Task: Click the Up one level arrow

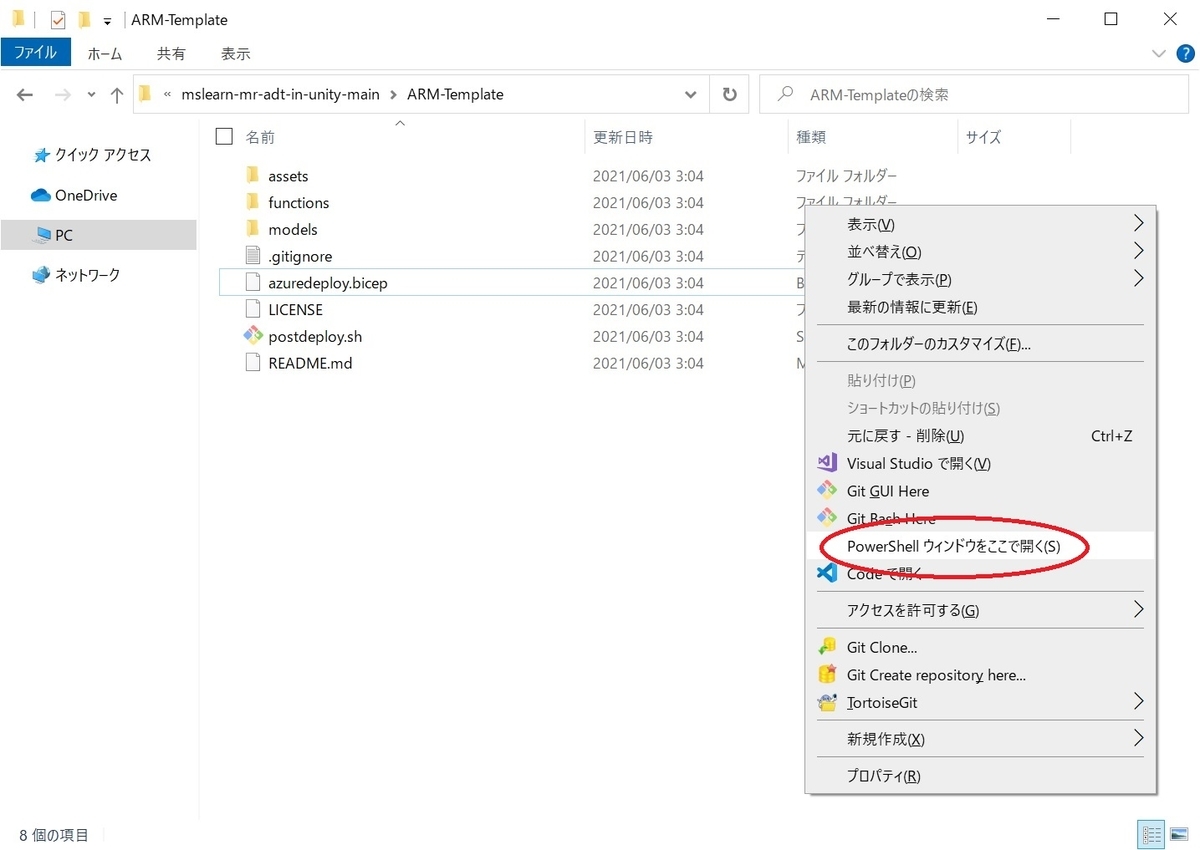Action: tap(116, 95)
